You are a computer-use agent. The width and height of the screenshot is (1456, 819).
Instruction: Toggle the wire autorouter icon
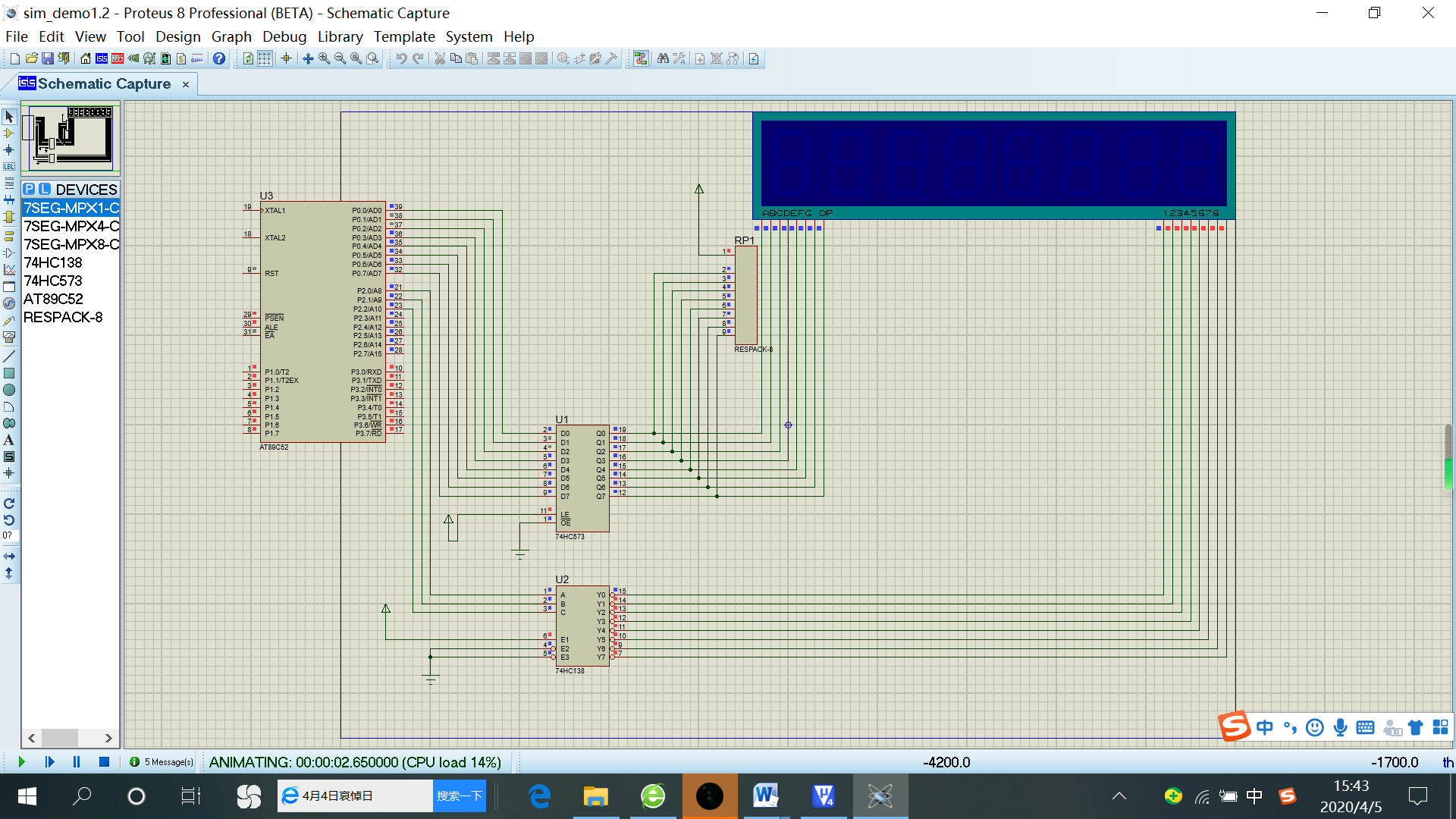pyautogui.click(x=641, y=58)
